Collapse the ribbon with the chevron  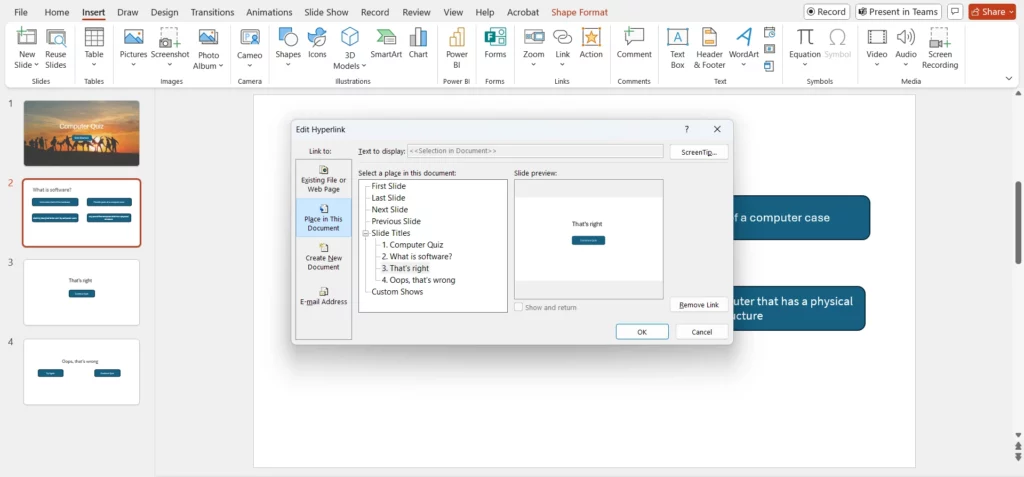click(1008, 78)
